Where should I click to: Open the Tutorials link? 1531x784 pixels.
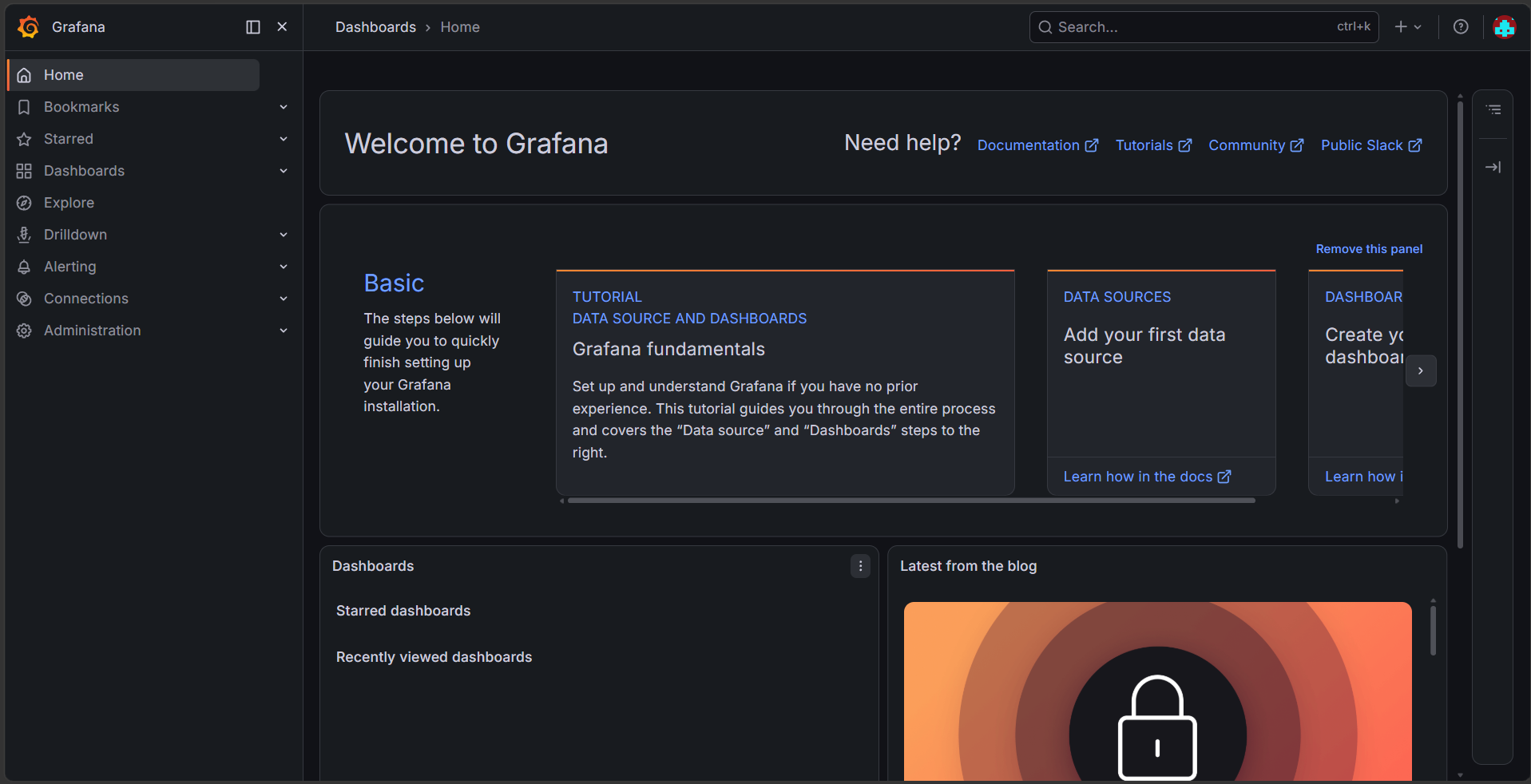(x=1153, y=145)
